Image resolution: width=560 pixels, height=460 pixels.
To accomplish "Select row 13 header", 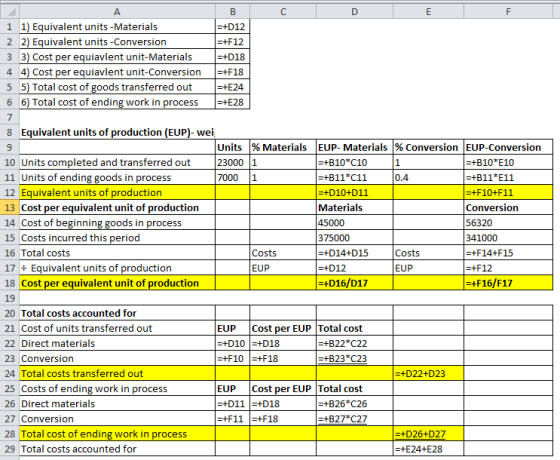I will pos(10,208).
